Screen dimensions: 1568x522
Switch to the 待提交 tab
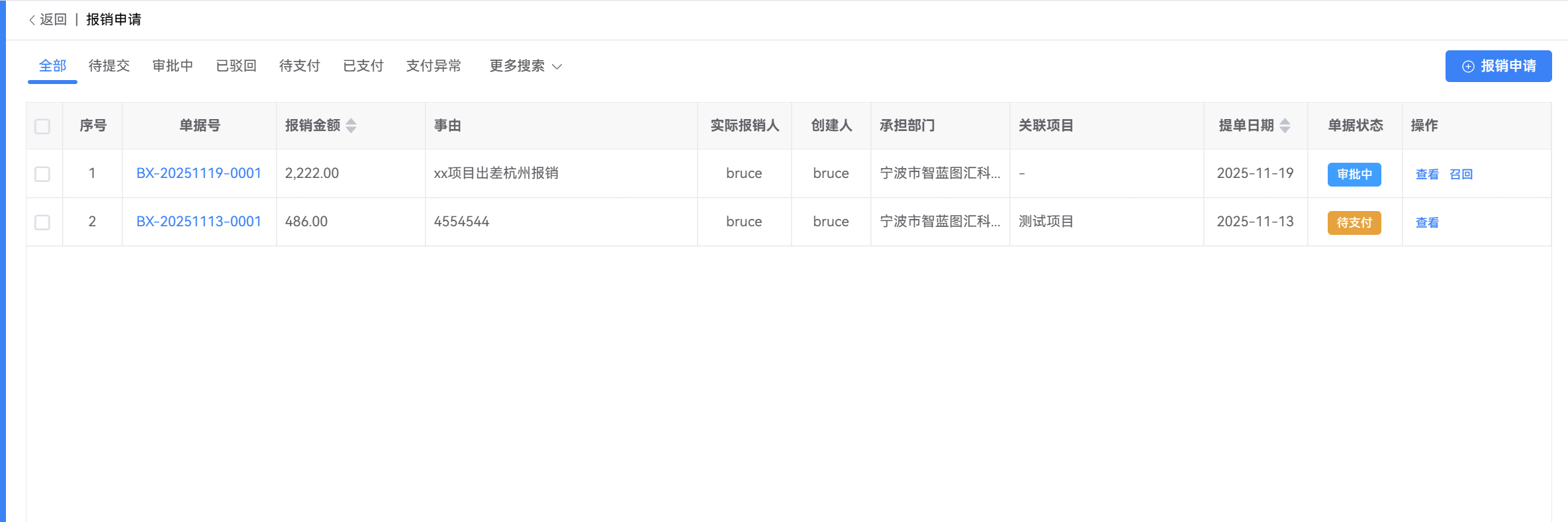(x=109, y=66)
